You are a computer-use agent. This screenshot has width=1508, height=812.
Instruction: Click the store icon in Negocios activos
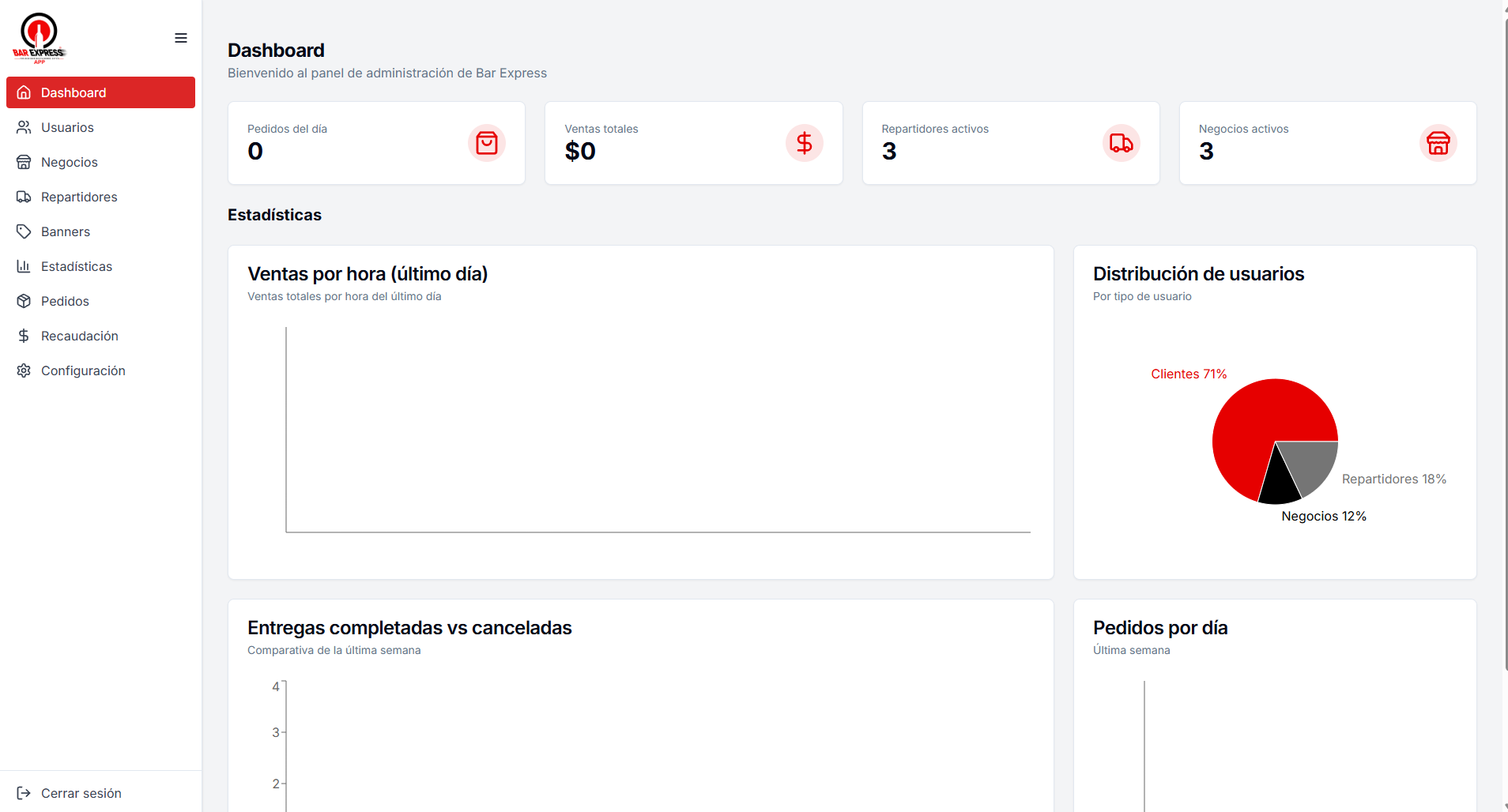[1438, 143]
